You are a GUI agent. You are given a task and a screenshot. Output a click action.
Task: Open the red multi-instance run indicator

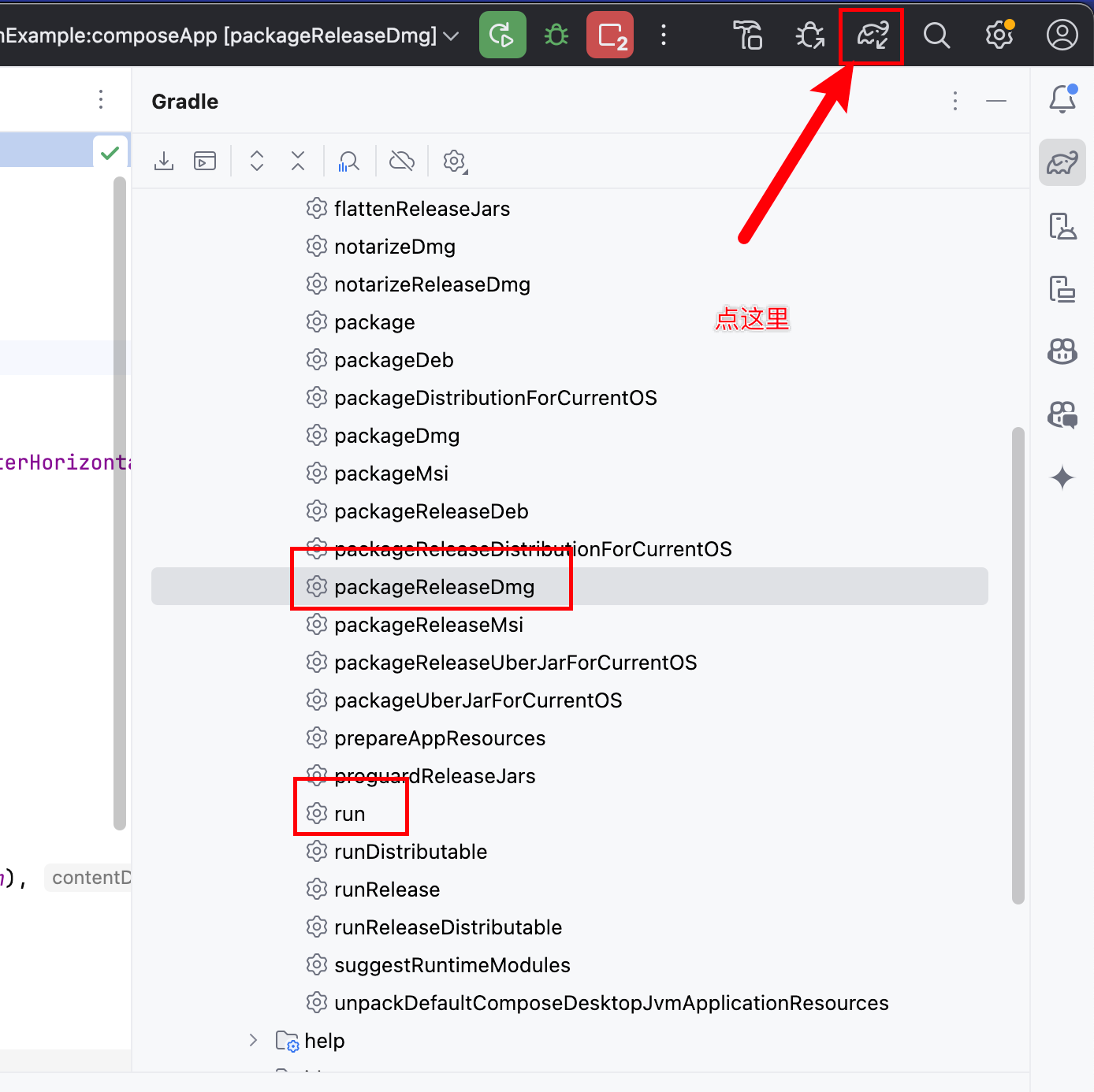610,35
